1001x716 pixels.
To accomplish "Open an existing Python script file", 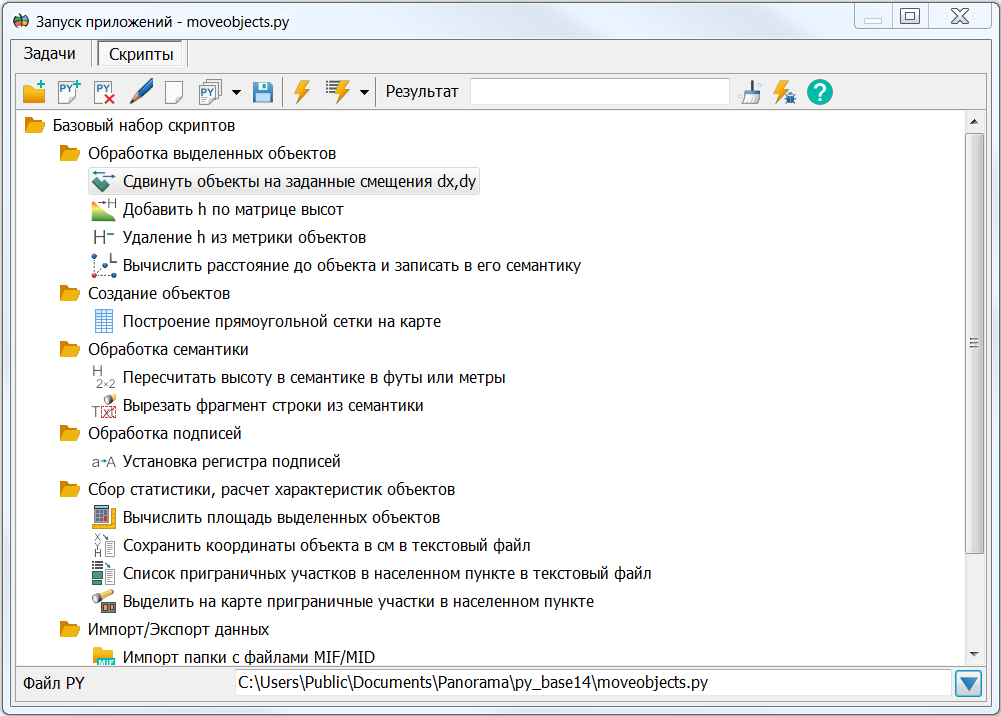I will [33, 91].
